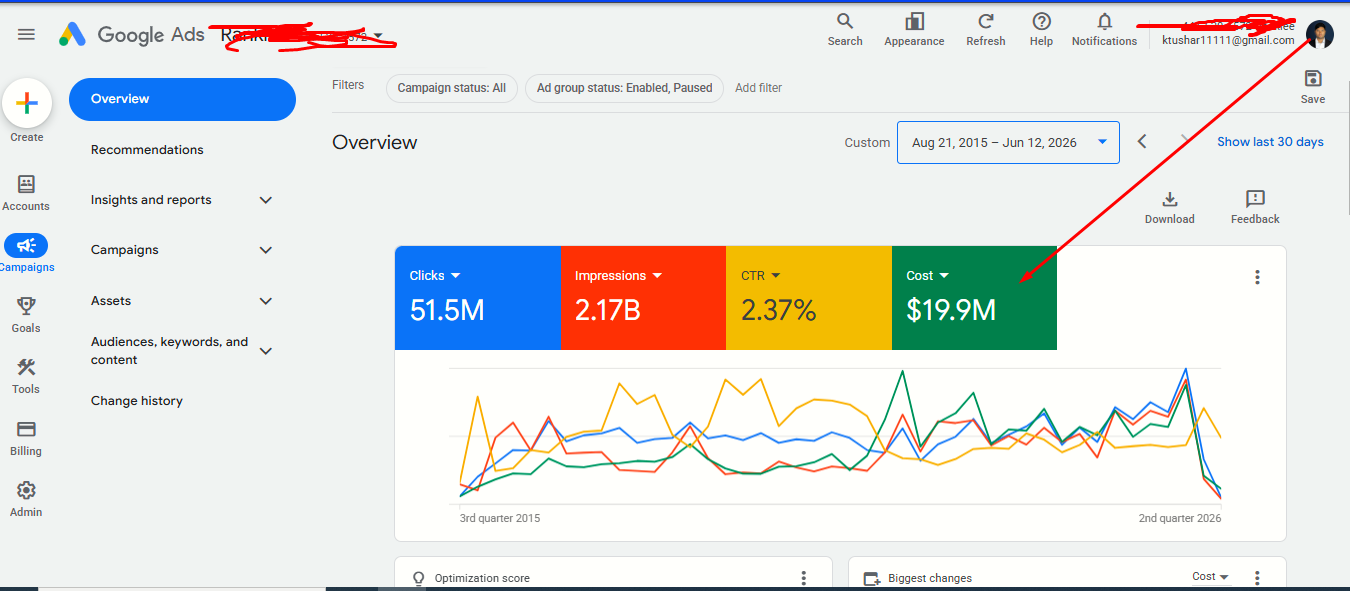Screen dimensions: 1350x591
Task: Open Recommendations page
Action: click(x=147, y=150)
